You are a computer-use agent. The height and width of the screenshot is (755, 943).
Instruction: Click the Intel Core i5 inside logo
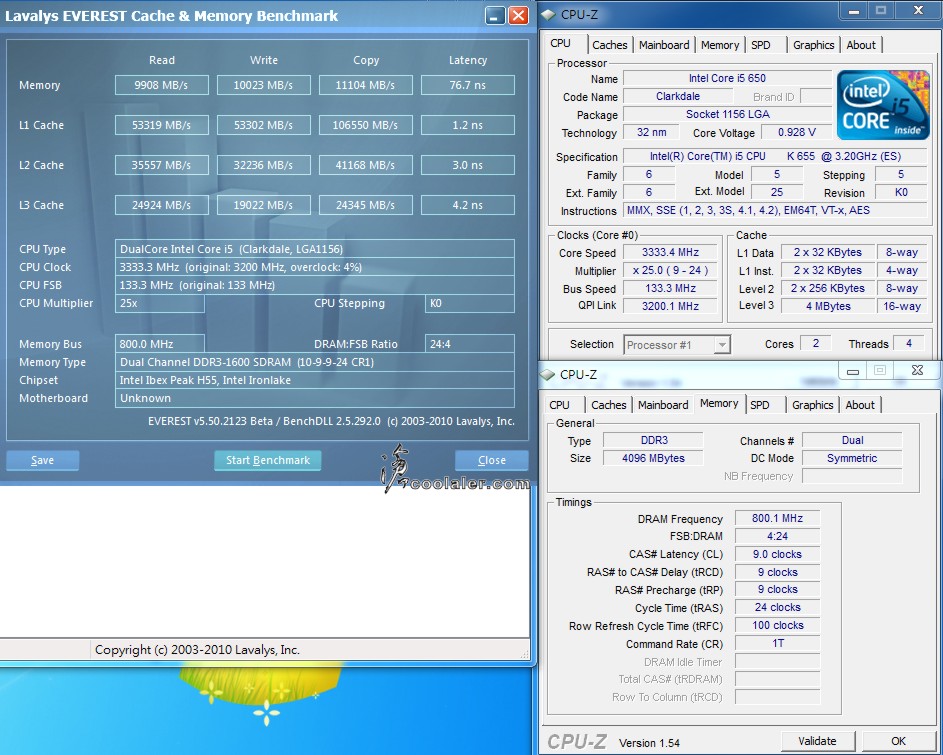pyautogui.click(x=883, y=105)
